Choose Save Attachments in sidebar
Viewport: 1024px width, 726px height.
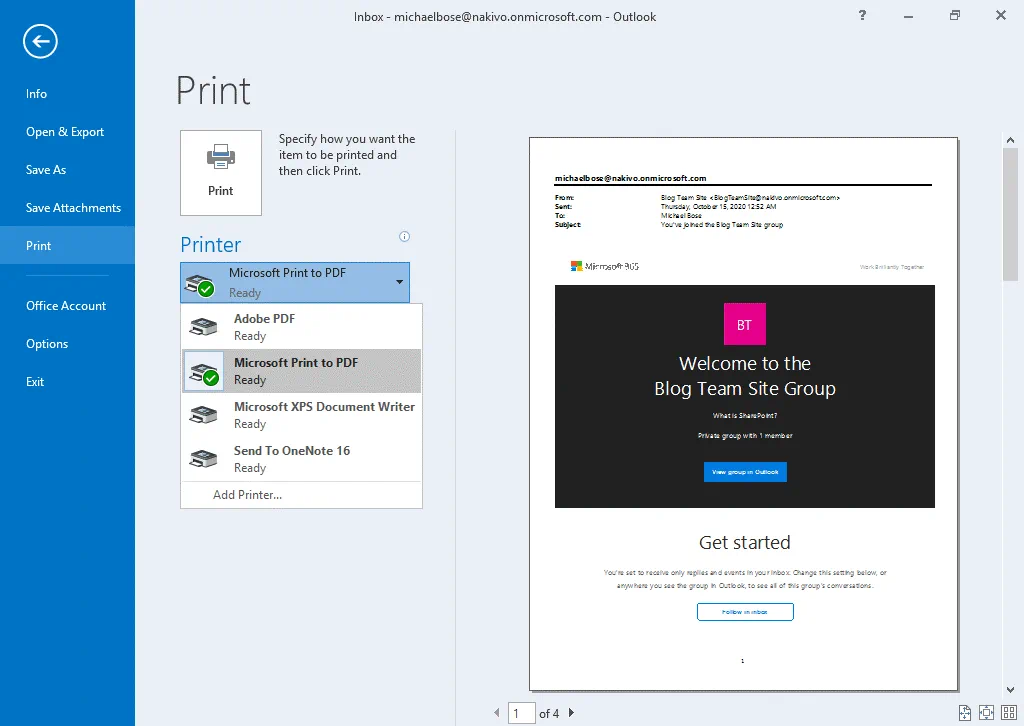tap(73, 208)
